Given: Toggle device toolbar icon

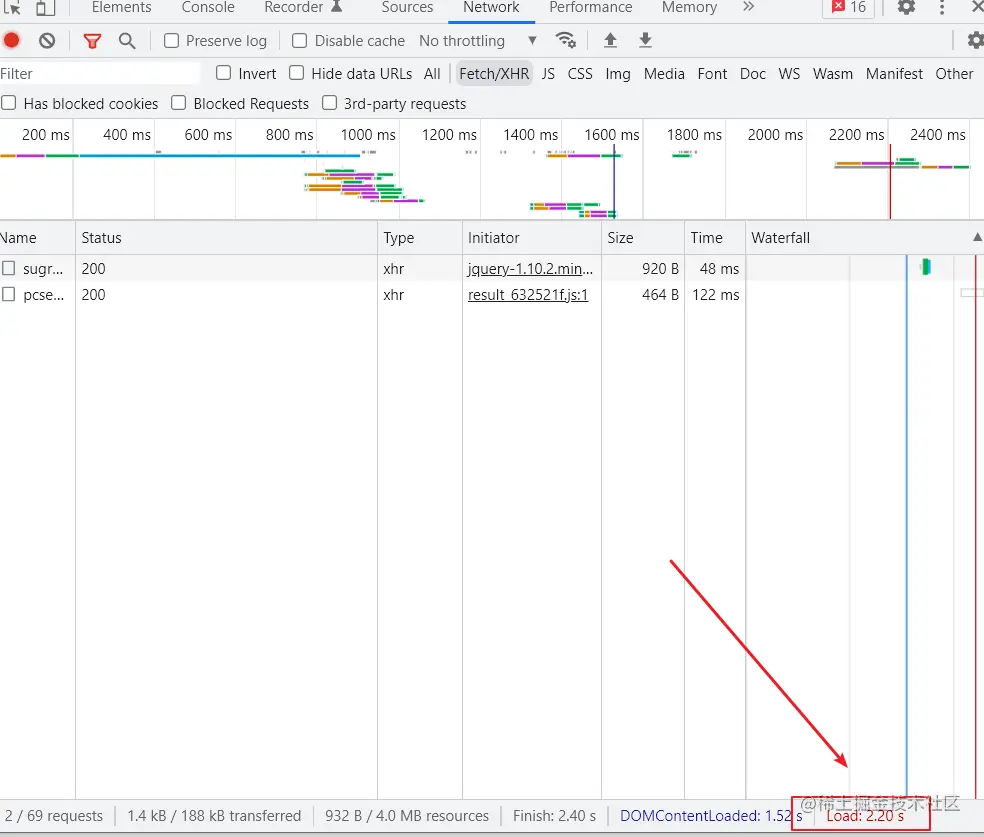Looking at the screenshot, I should (45, 8).
